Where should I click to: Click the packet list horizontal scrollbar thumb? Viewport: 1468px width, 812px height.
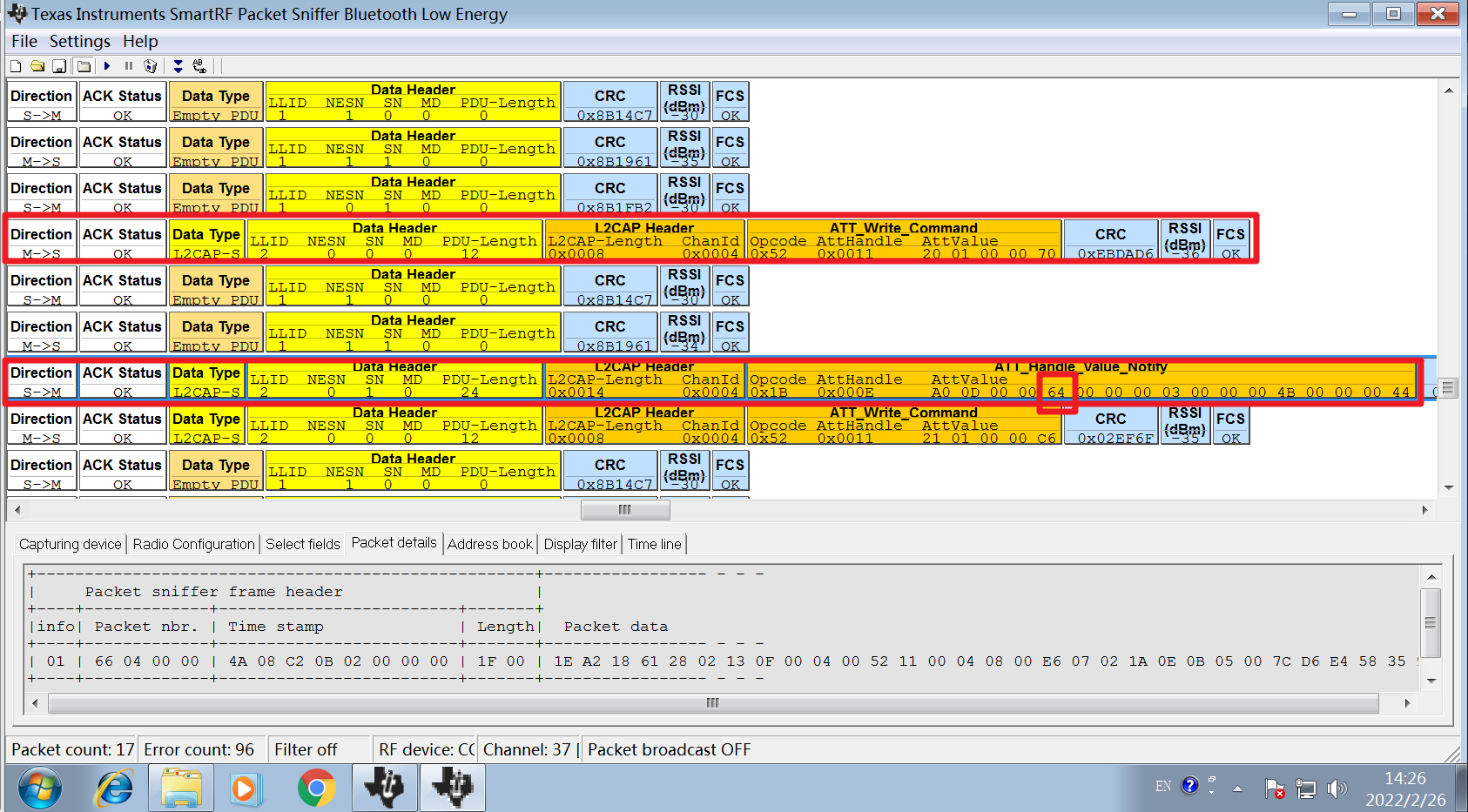[x=625, y=509]
